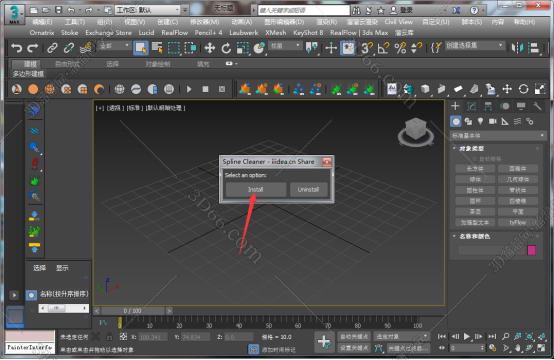Click the Redo arrow in main toolbar
554x360 pixels.
(x=33, y=48)
